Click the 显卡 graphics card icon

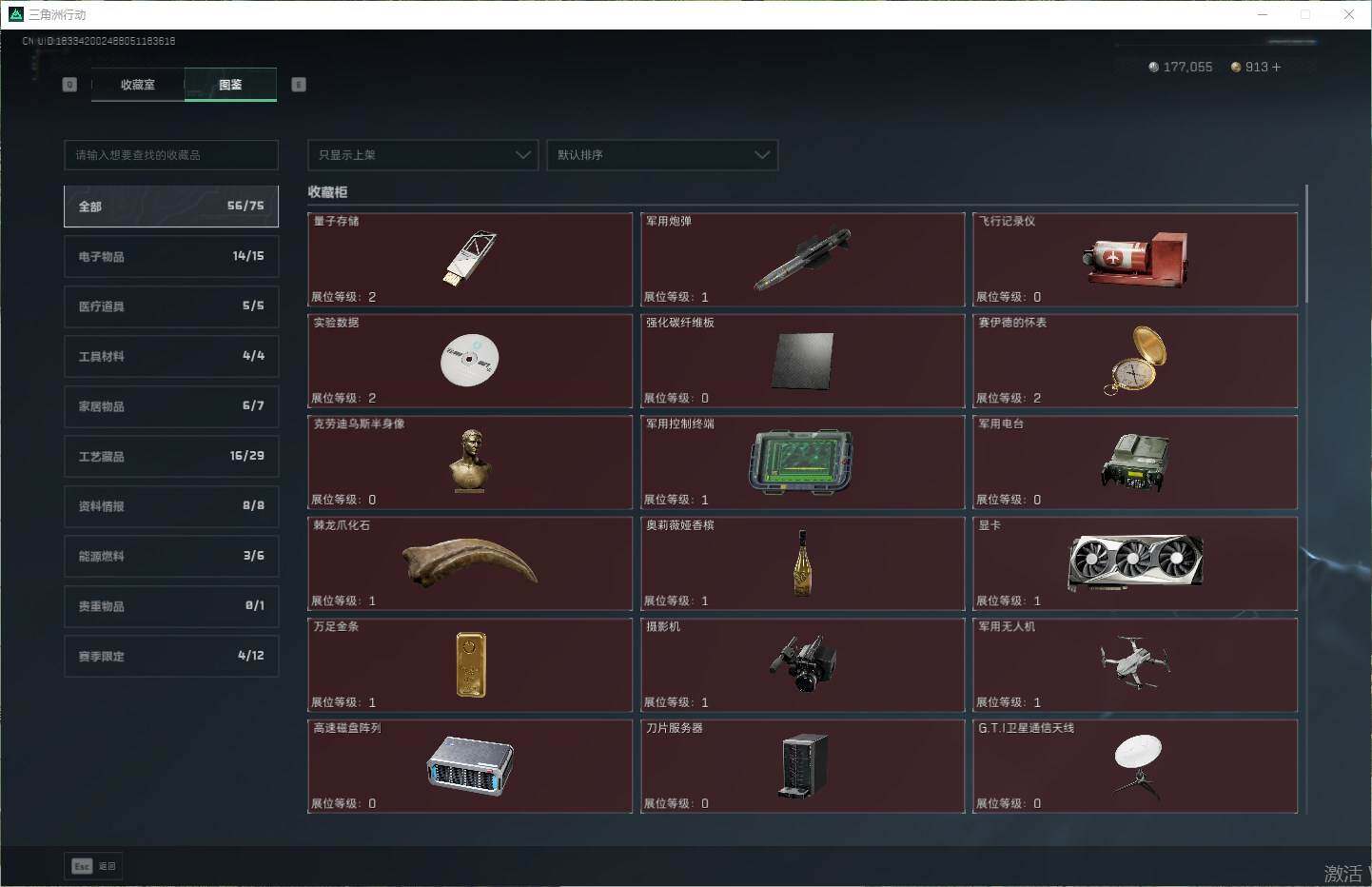click(1134, 562)
